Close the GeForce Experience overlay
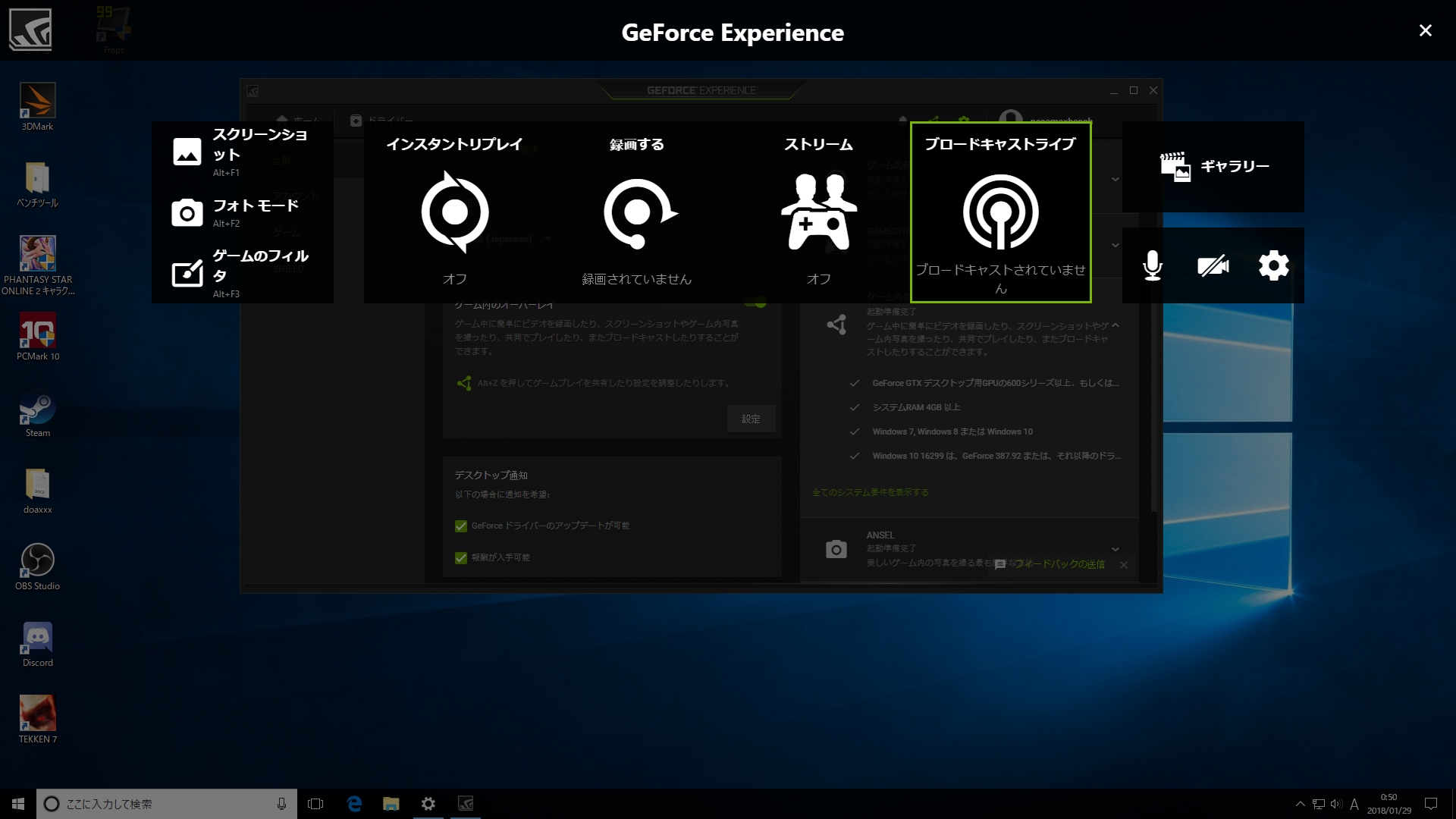This screenshot has height=819, width=1456. tap(1425, 30)
